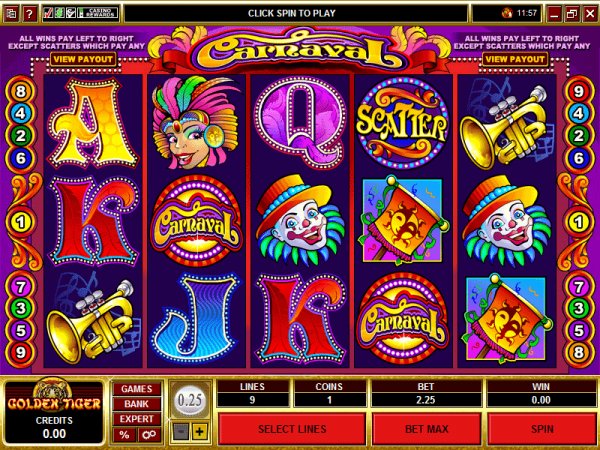The image size is (600, 450).
Task: Select payline 1 indicator on left
Action: [21, 222]
